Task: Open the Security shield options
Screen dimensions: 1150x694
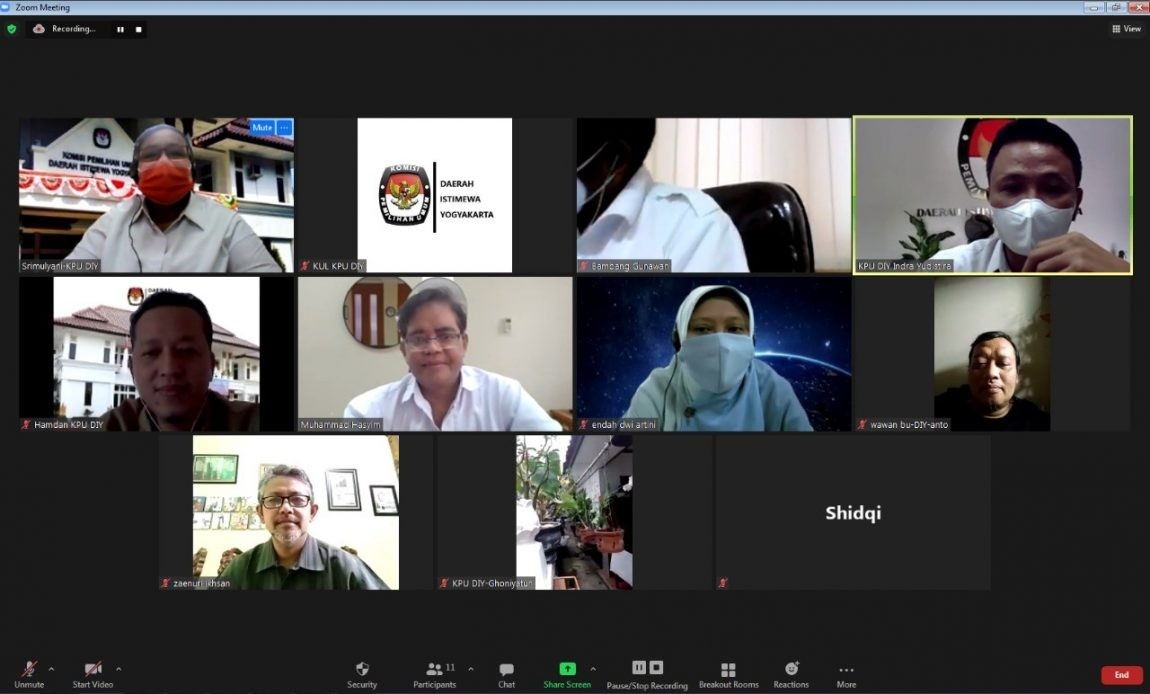Action: [362, 674]
